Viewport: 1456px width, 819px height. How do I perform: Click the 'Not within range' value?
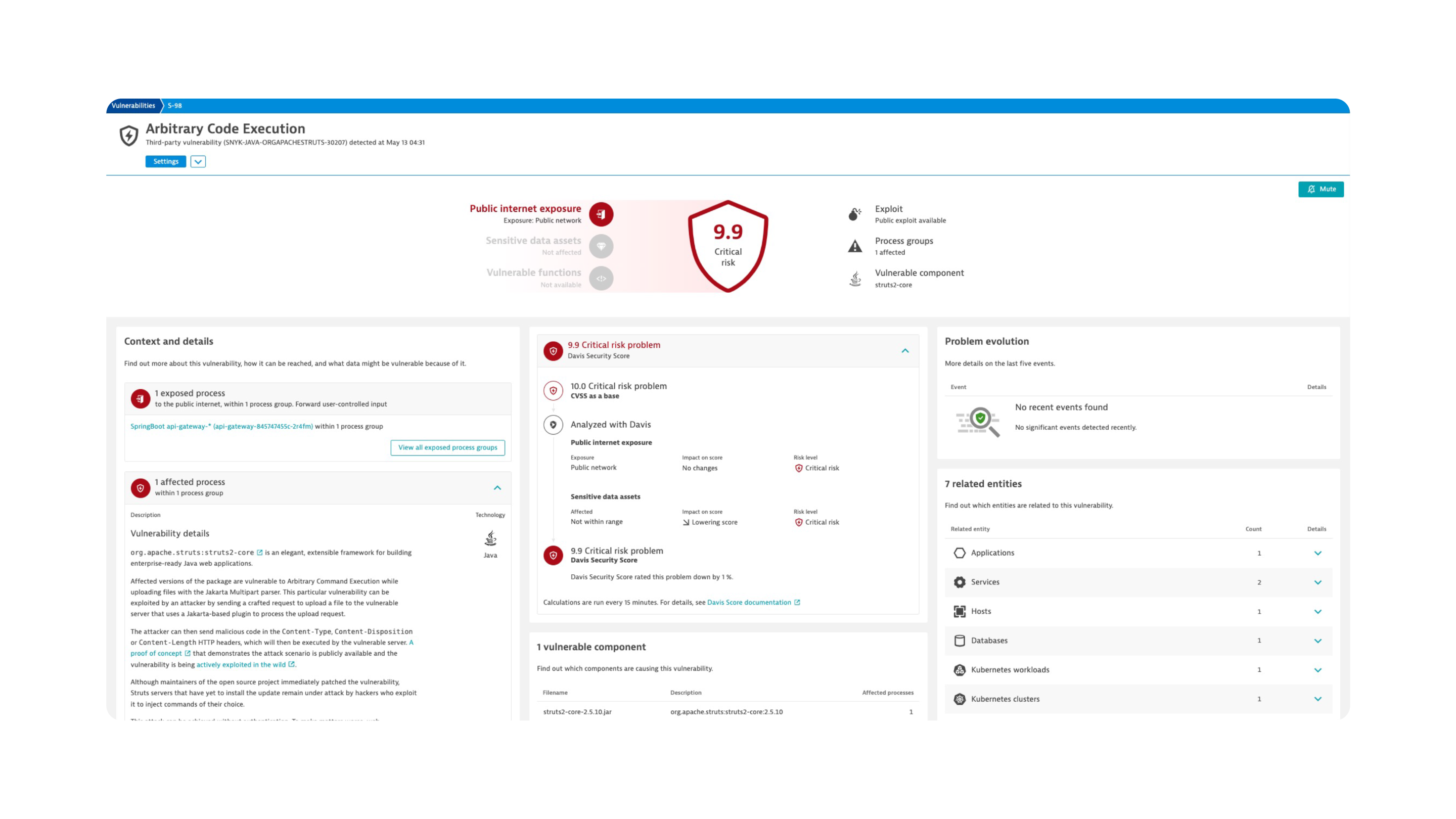(597, 522)
